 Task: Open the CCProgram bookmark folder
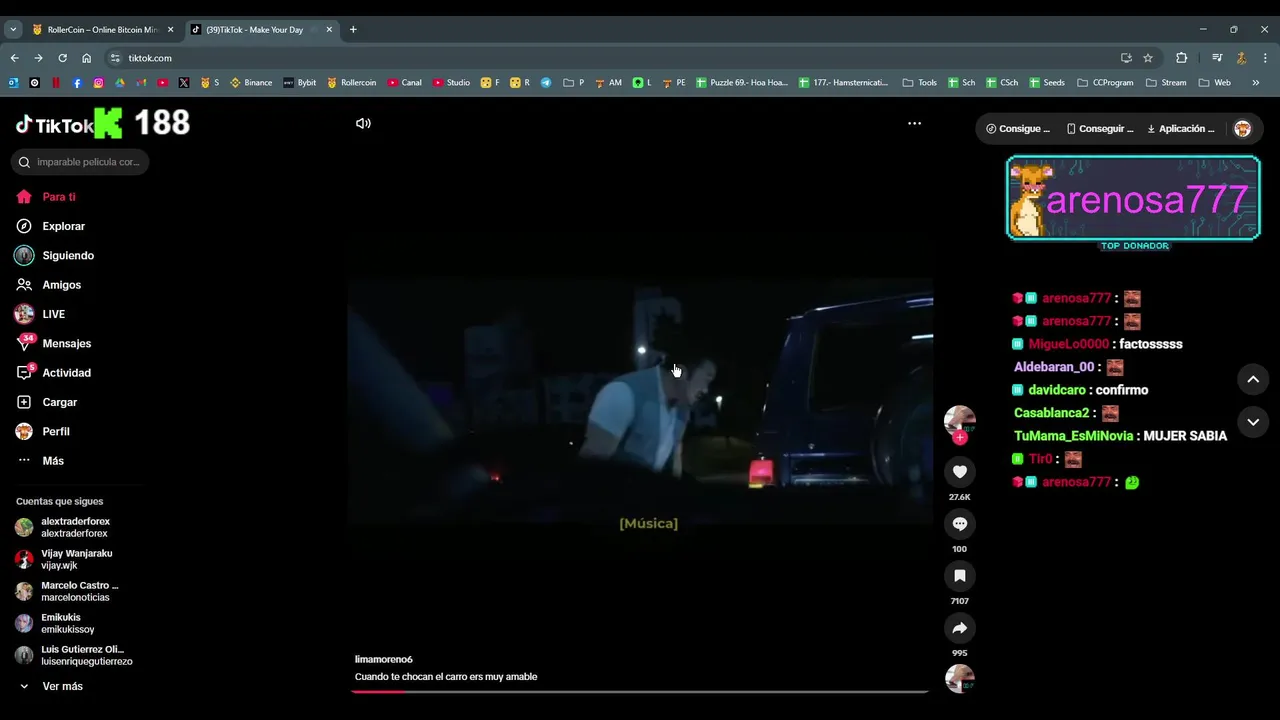click(x=1107, y=83)
